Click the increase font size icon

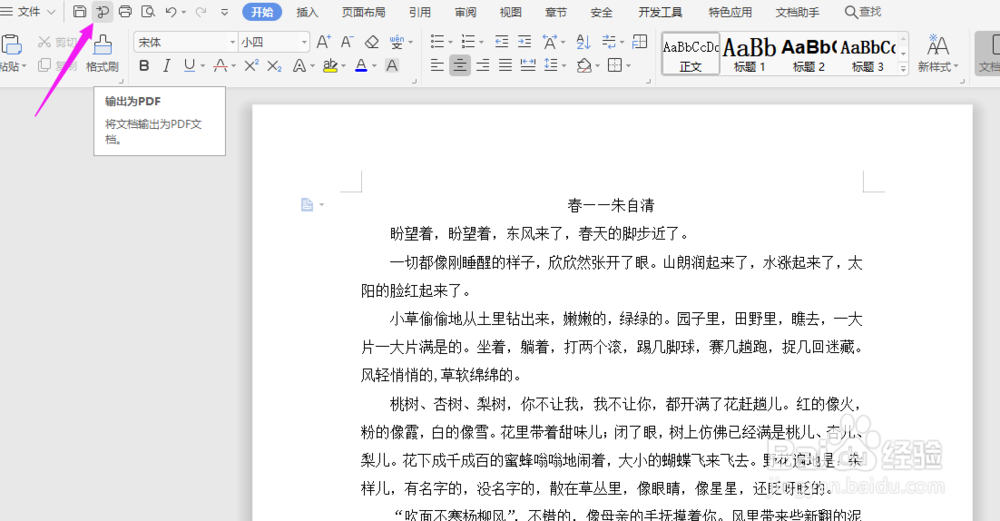[323, 42]
